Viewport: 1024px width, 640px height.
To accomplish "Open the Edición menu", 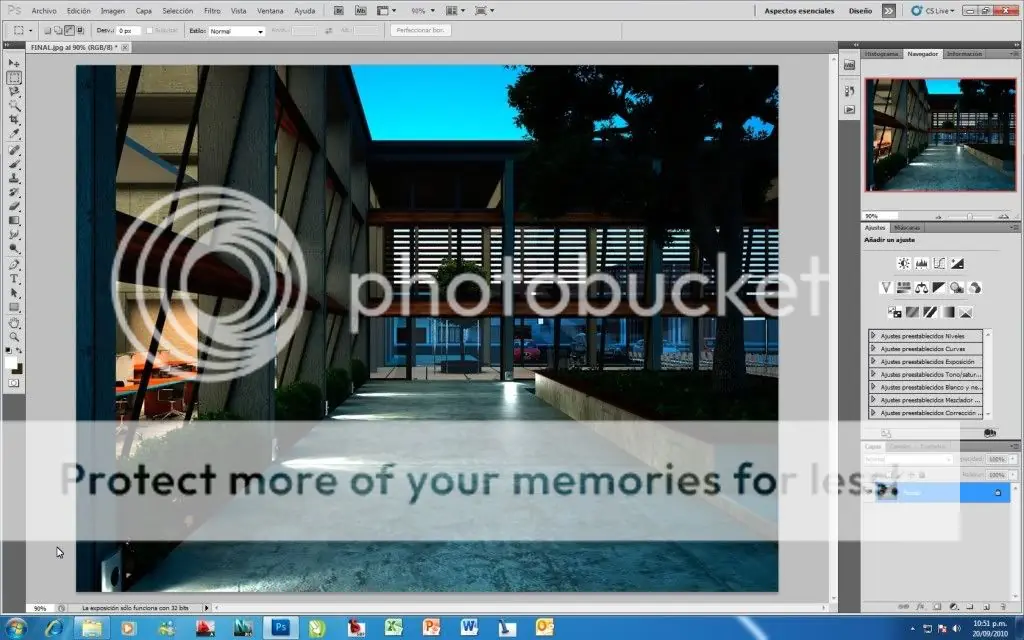I will pyautogui.click(x=78, y=10).
